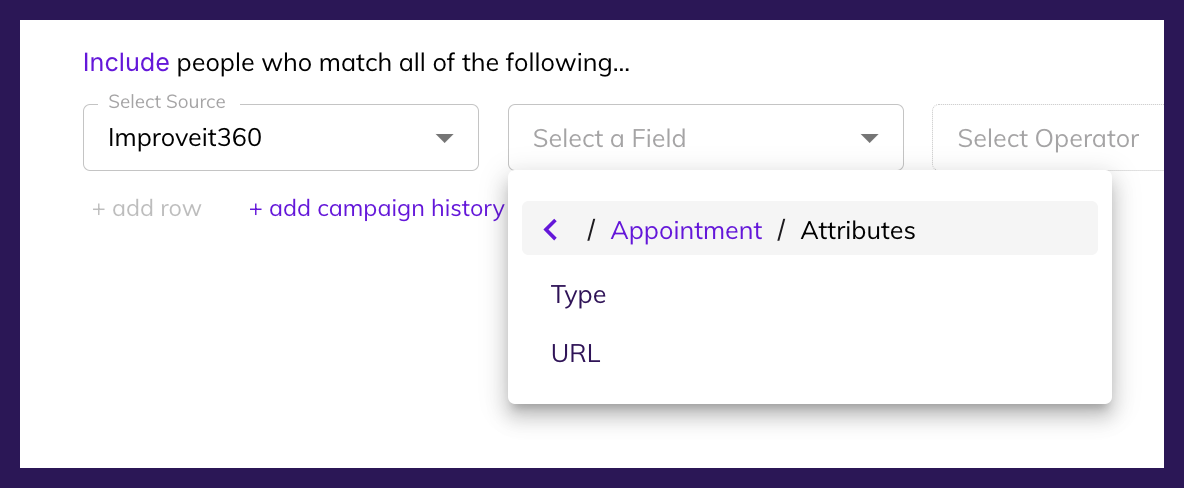Screen dimensions: 1184x488
Task: Click the Select a Field dropdown arrow
Action: click(x=869, y=138)
